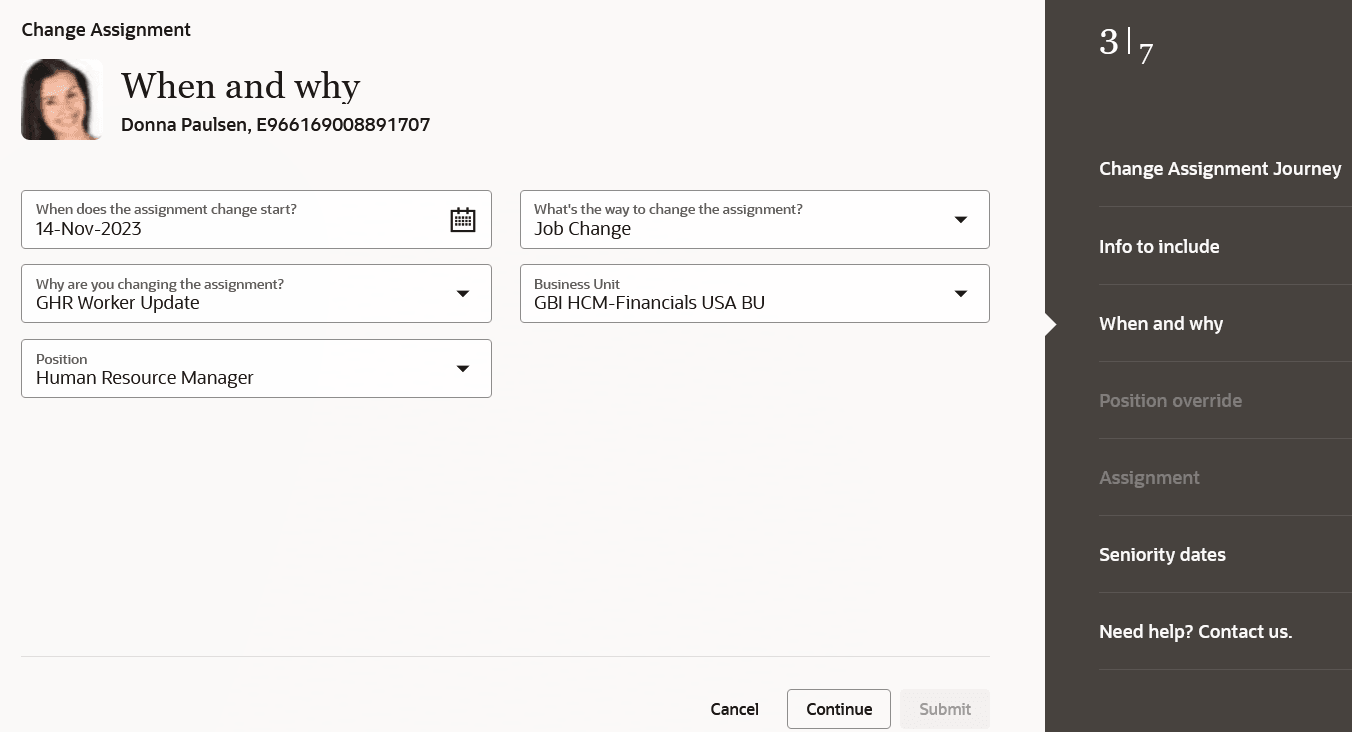Open the 'Need help? Contact us.' link
Viewport: 1352px width, 732px height.
pyautogui.click(x=1195, y=631)
